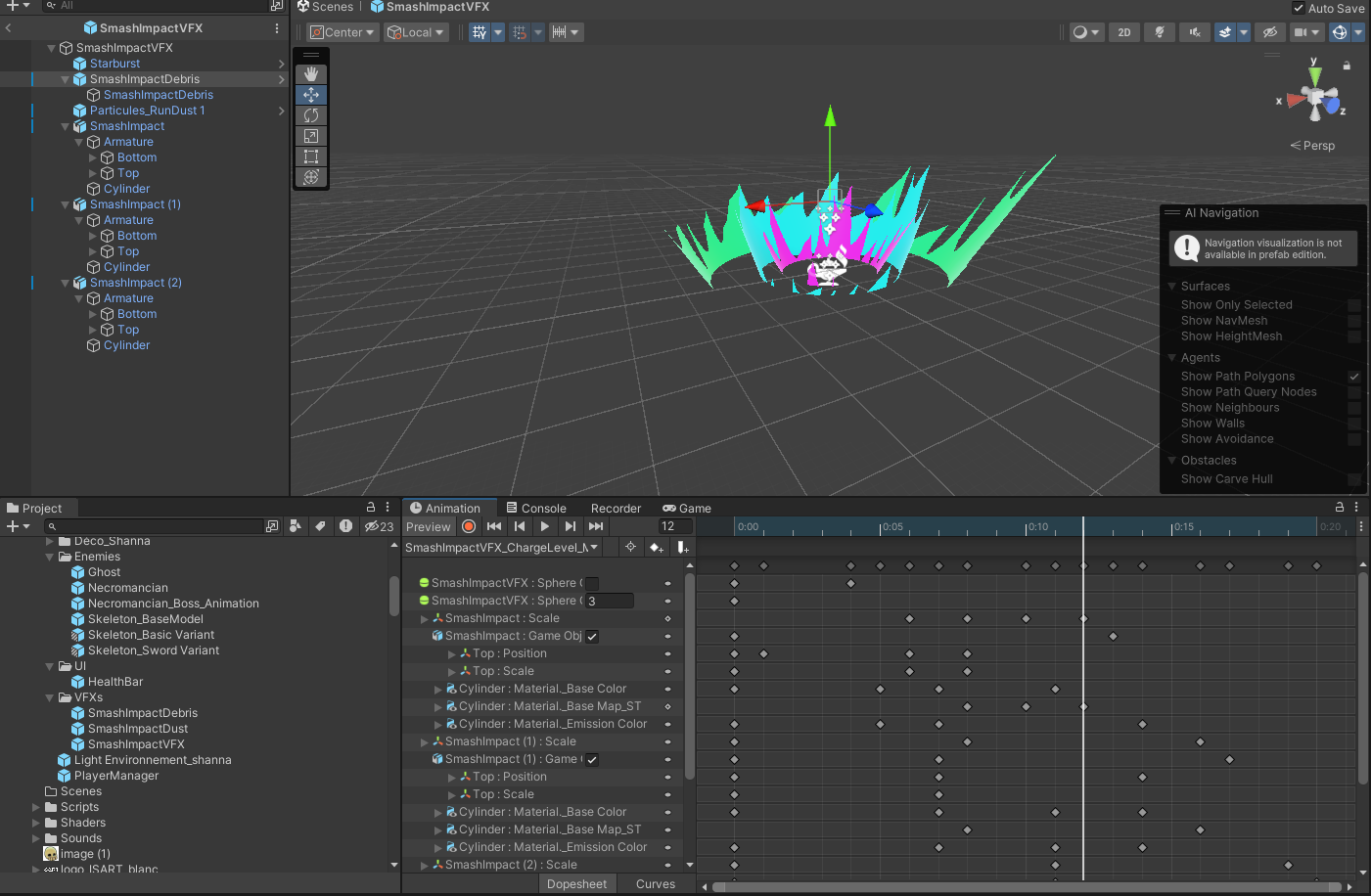1371x896 pixels.
Task: Collapse SmashImpact (2) in hierarchy
Action: point(66,283)
